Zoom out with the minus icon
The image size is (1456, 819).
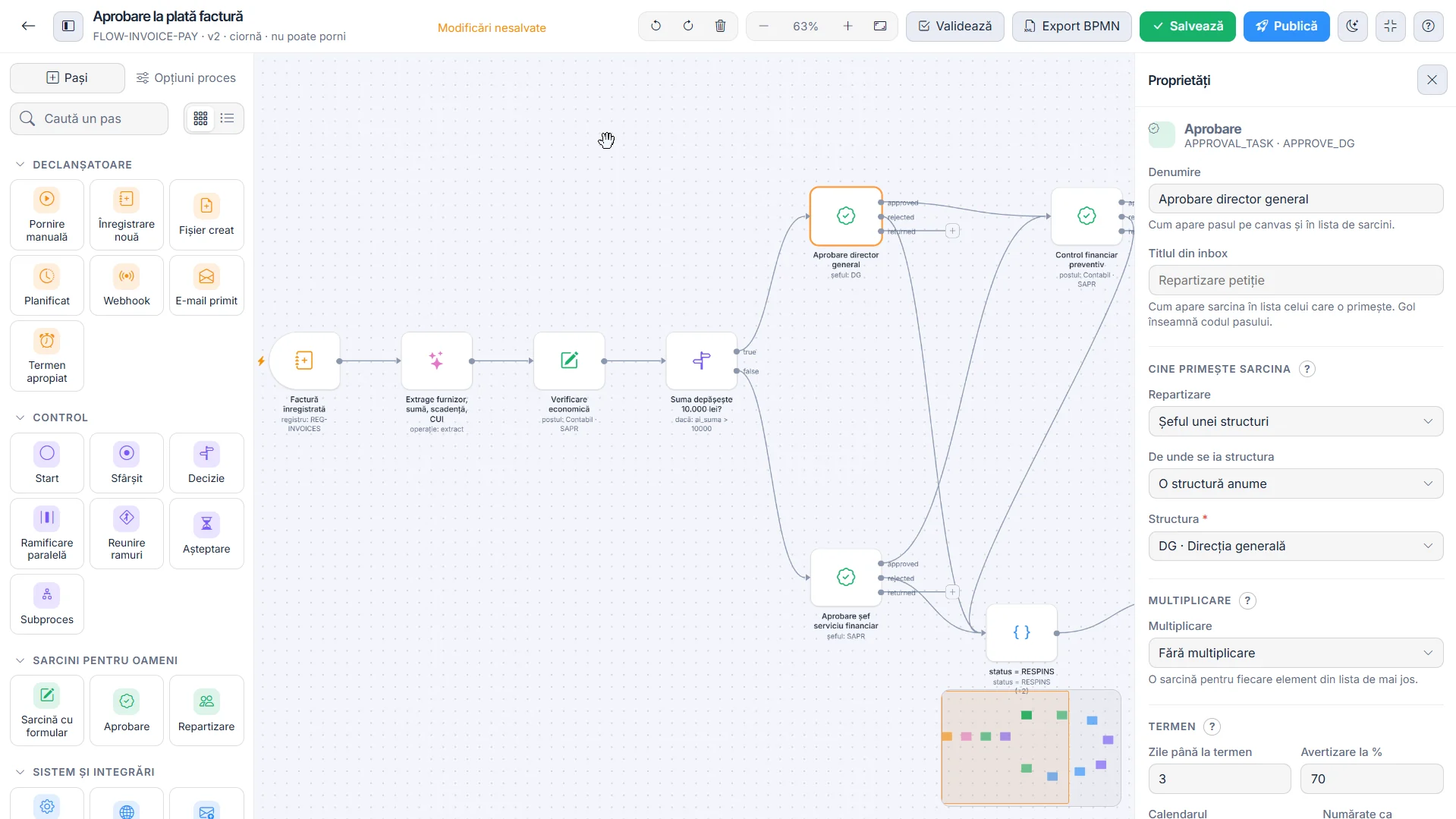764,26
